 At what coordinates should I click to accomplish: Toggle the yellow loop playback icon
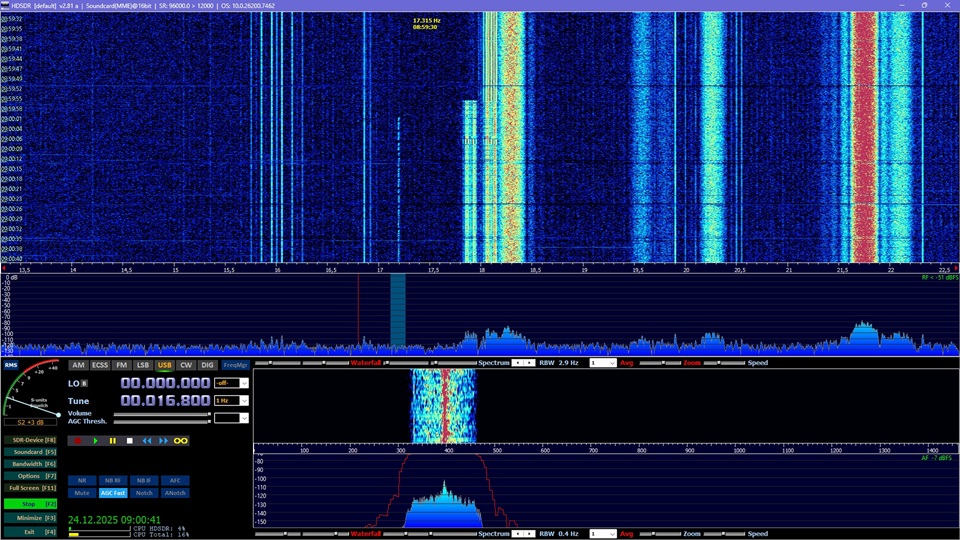click(x=181, y=440)
